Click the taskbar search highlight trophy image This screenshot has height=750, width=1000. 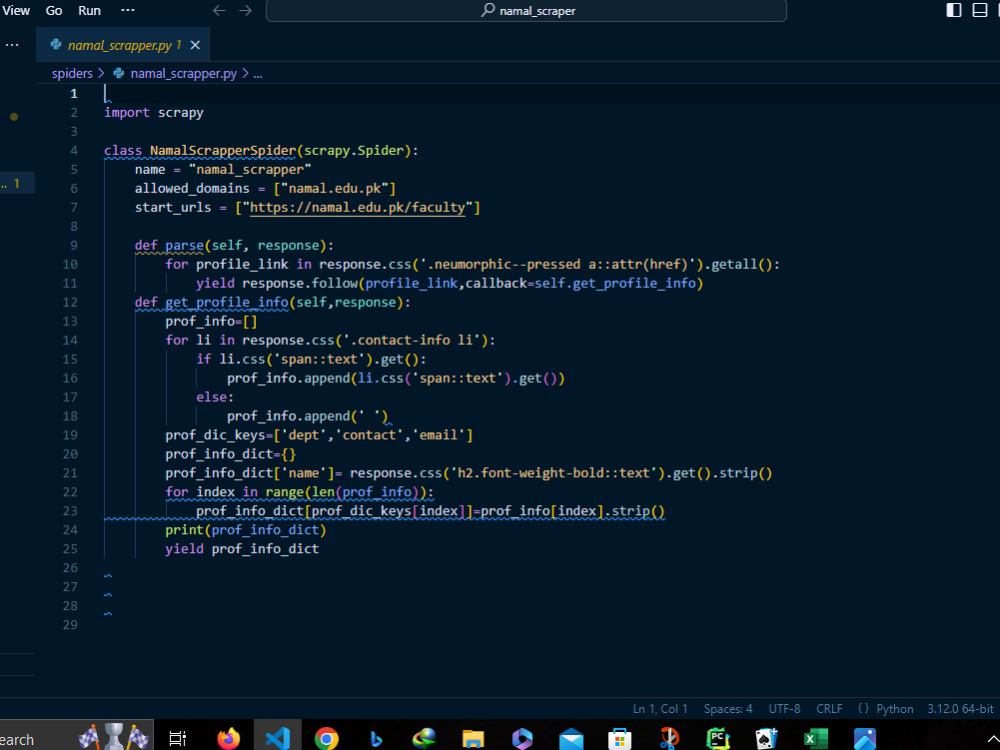pyautogui.click(x=114, y=737)
